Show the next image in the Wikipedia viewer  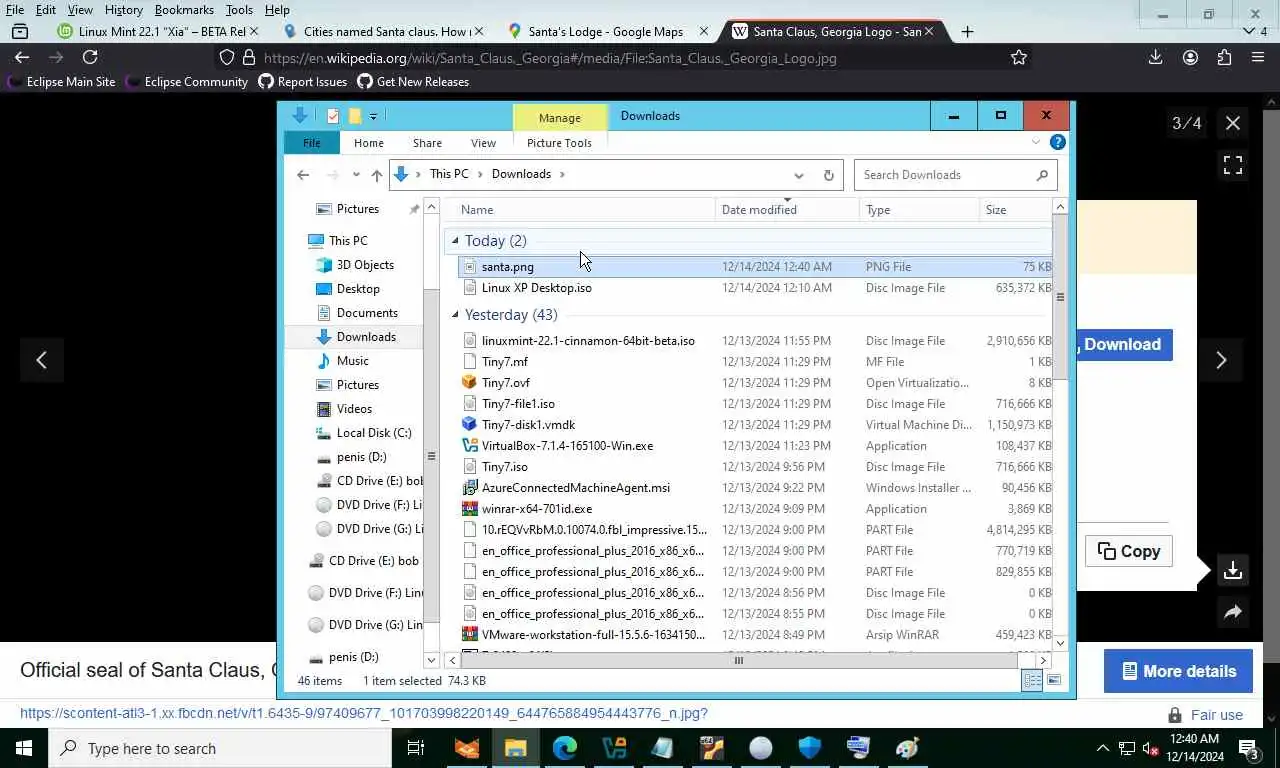(1221, 361)
